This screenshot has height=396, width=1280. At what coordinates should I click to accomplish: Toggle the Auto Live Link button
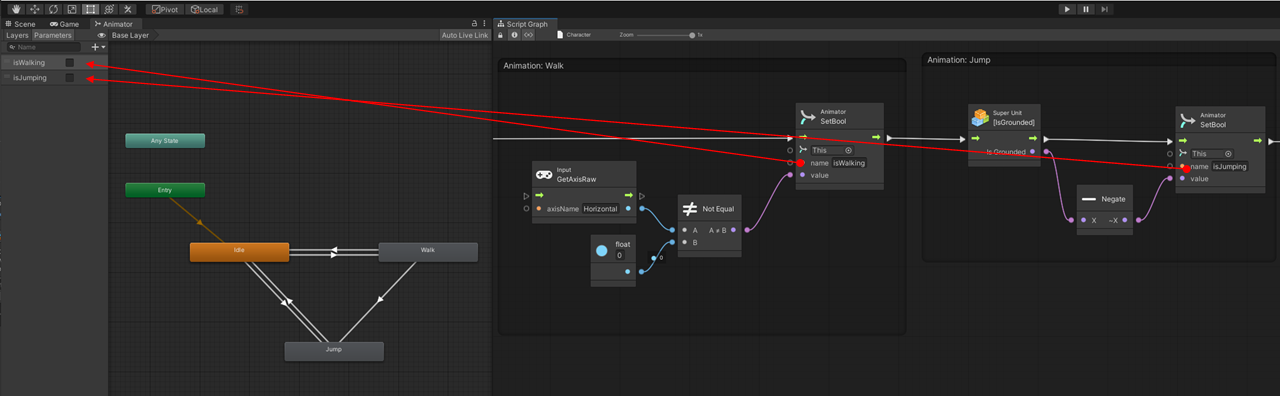[465, 35]
